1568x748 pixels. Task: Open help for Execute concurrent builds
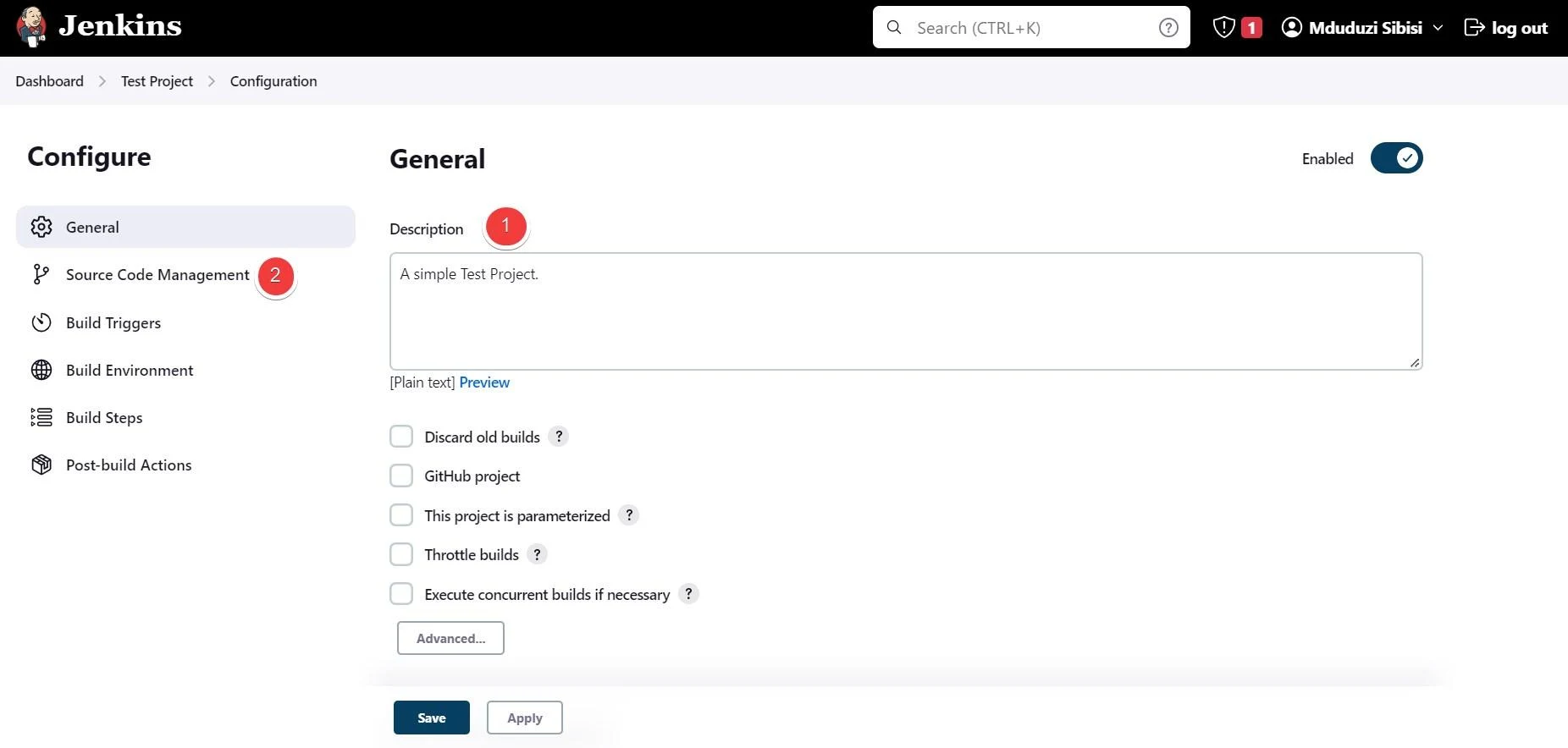coord(689,594)
